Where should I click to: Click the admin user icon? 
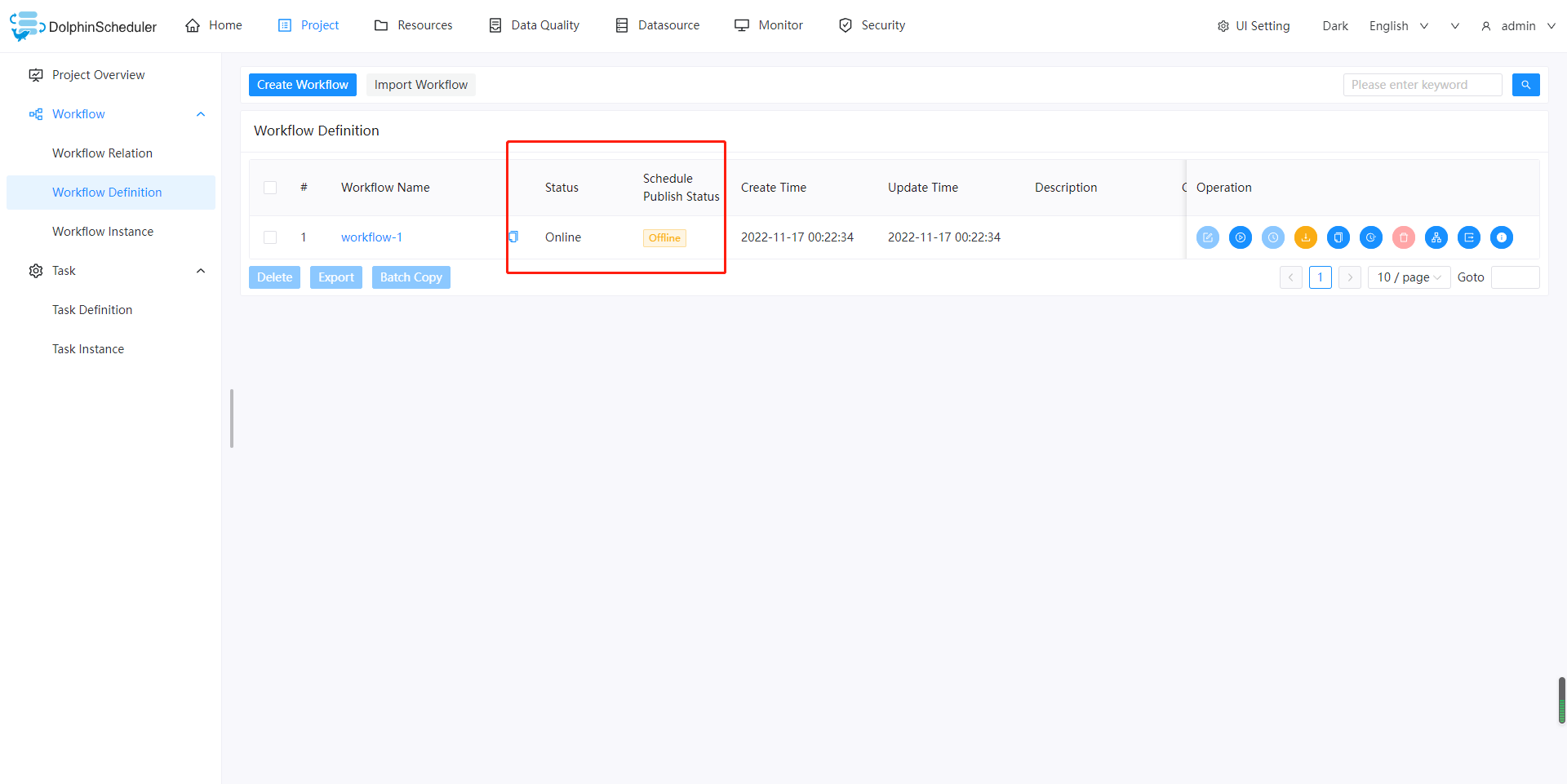[x=1486, y=26]
